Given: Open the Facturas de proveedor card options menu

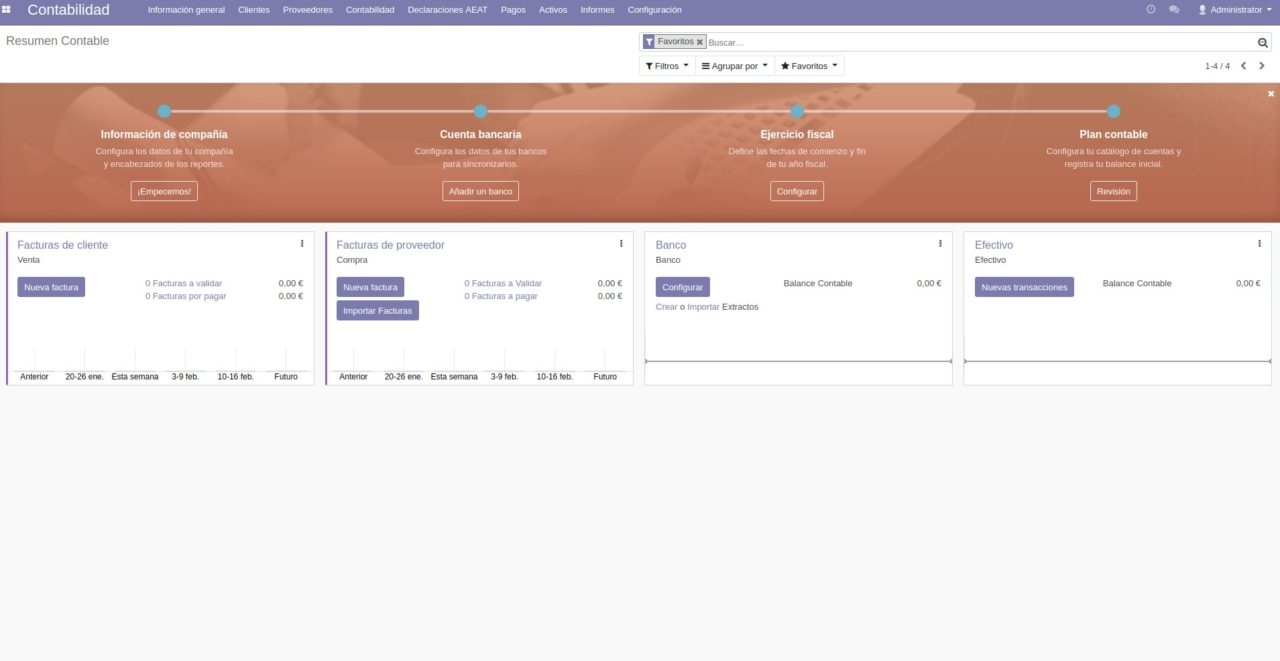Looking at the screenshot, I should [x=621, y=243].
